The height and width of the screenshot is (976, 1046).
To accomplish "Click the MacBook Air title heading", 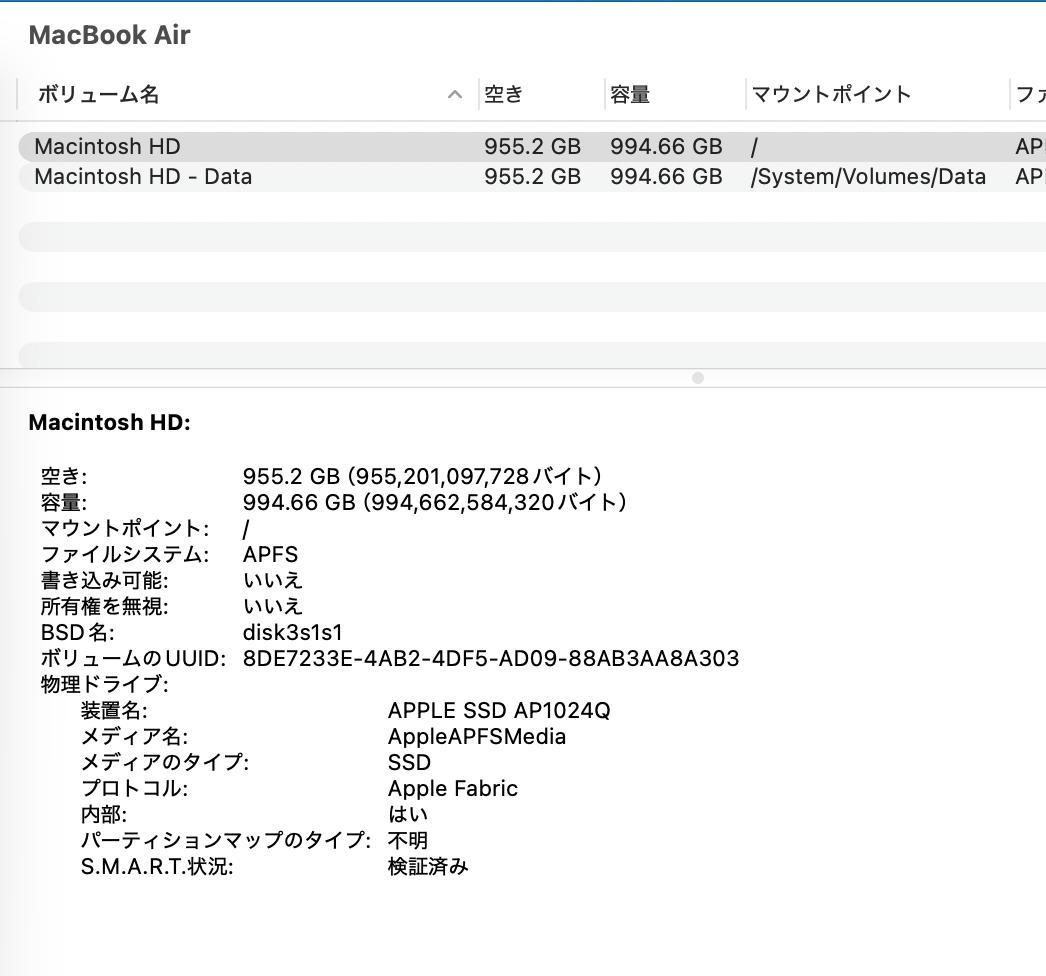I will point(109,34).
